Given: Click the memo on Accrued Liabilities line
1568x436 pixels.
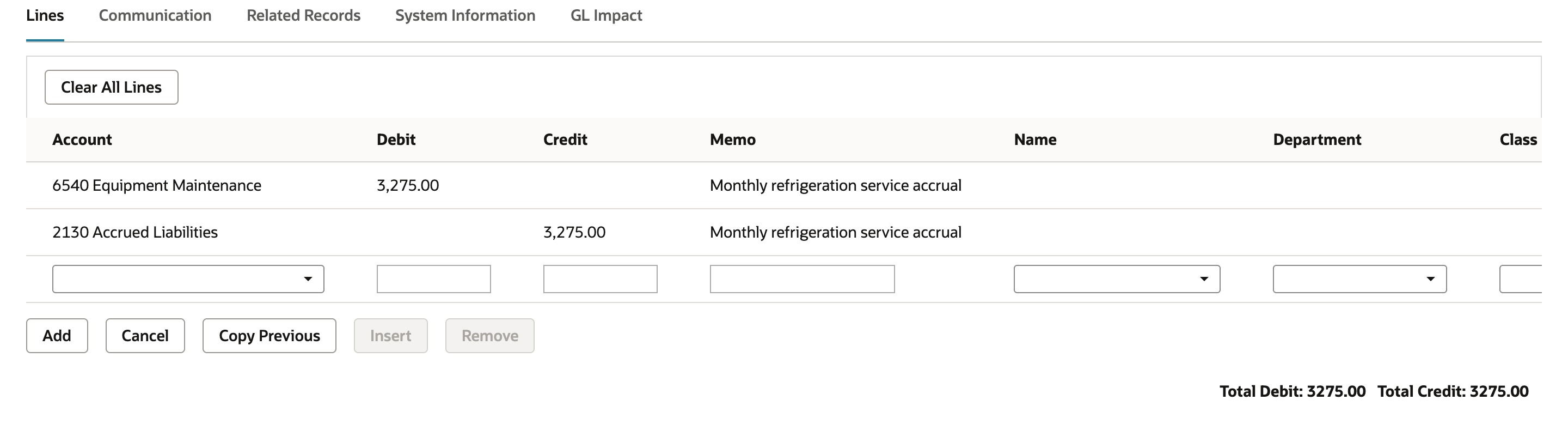Looking at the screenshot, I should pyautogui.click(x=836, y=232).
